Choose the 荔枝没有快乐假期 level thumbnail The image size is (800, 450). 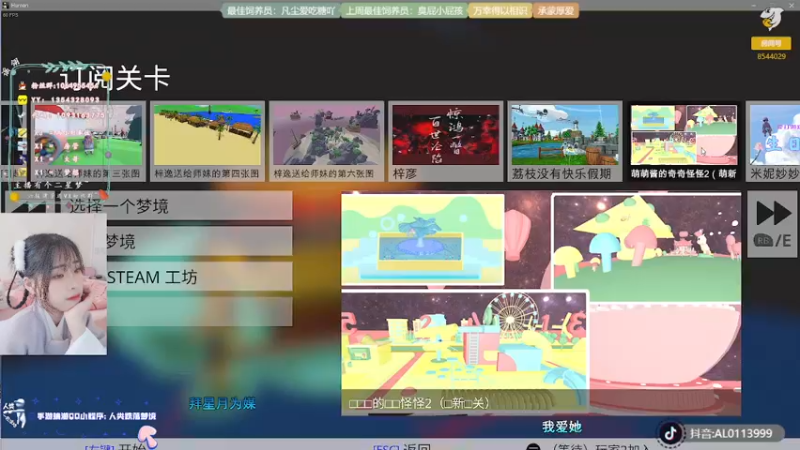[x=565, y=141]
